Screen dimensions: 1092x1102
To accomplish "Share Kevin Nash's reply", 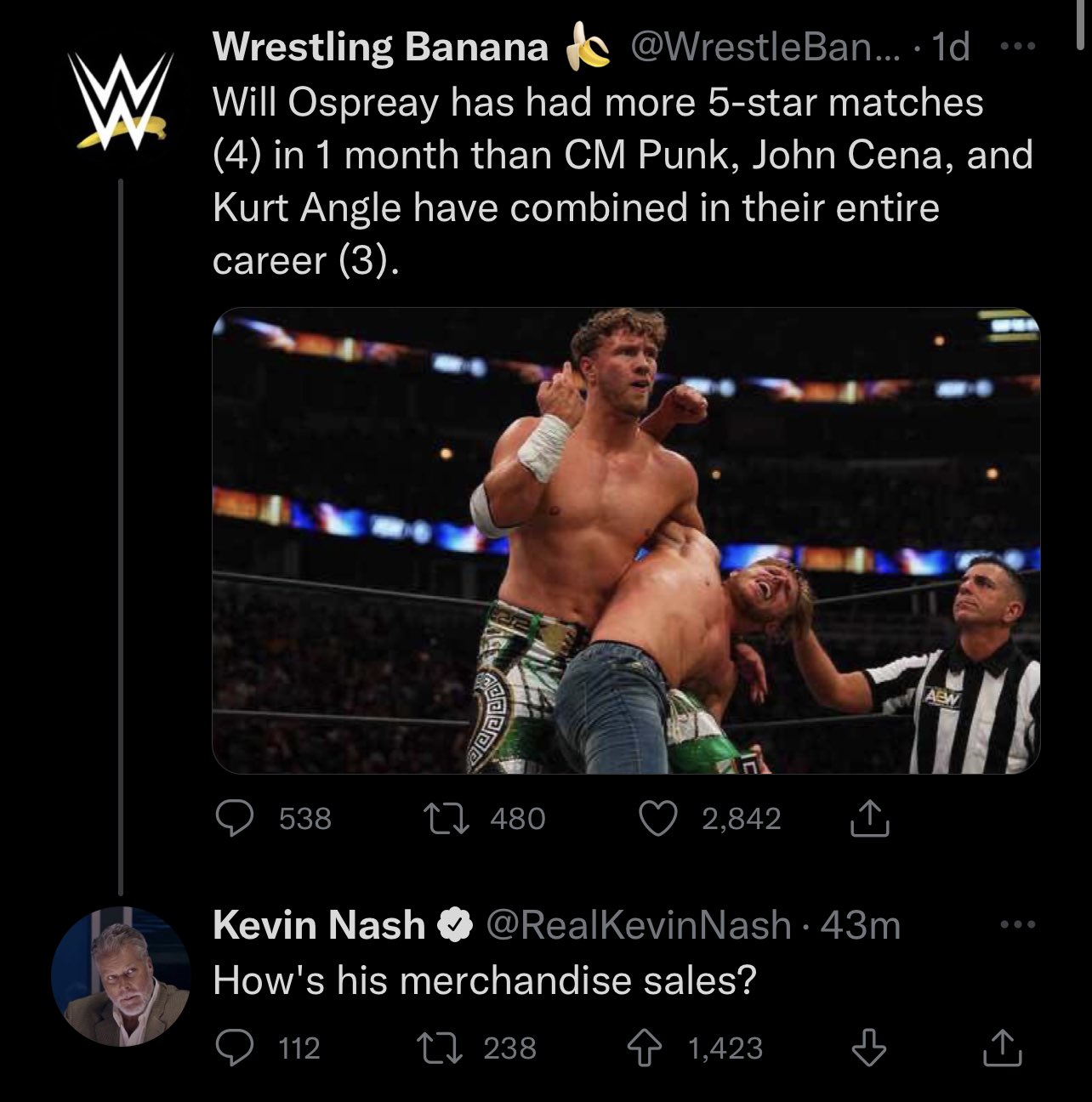I will point(1003,1047).
